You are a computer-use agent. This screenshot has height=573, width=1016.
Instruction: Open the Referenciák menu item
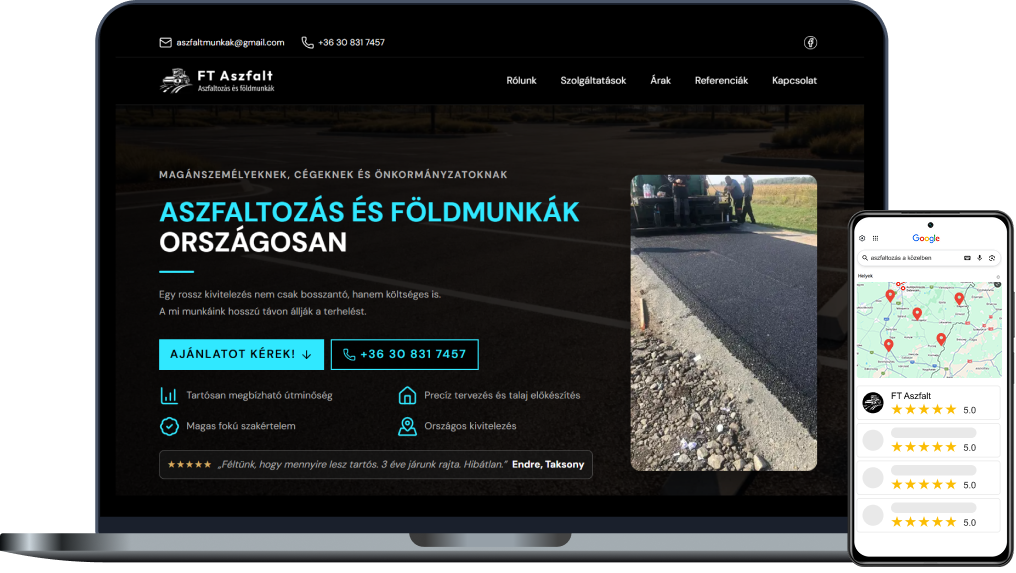tap(721, 80)
